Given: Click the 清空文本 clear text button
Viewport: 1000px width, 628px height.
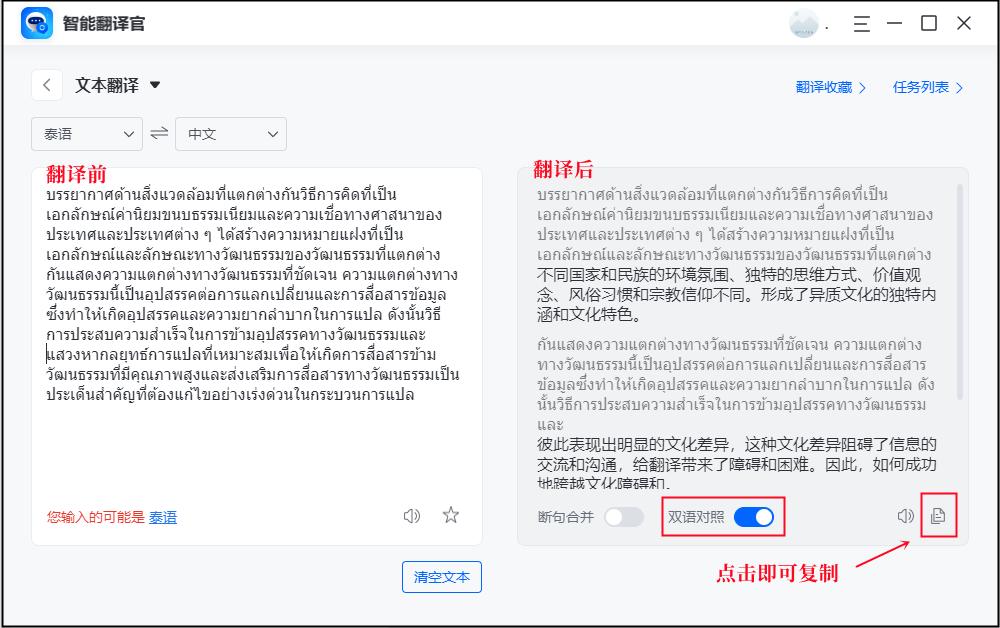Looking at the screenshot, I should point(441,577).
